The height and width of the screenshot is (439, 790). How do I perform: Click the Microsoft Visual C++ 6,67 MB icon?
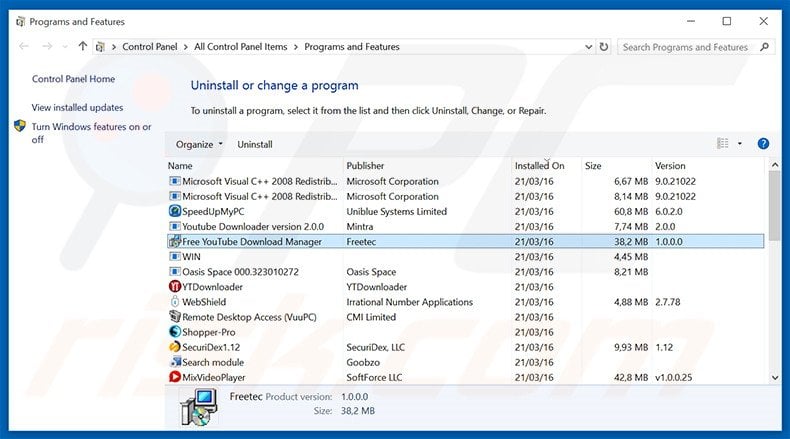click(174, 181)
